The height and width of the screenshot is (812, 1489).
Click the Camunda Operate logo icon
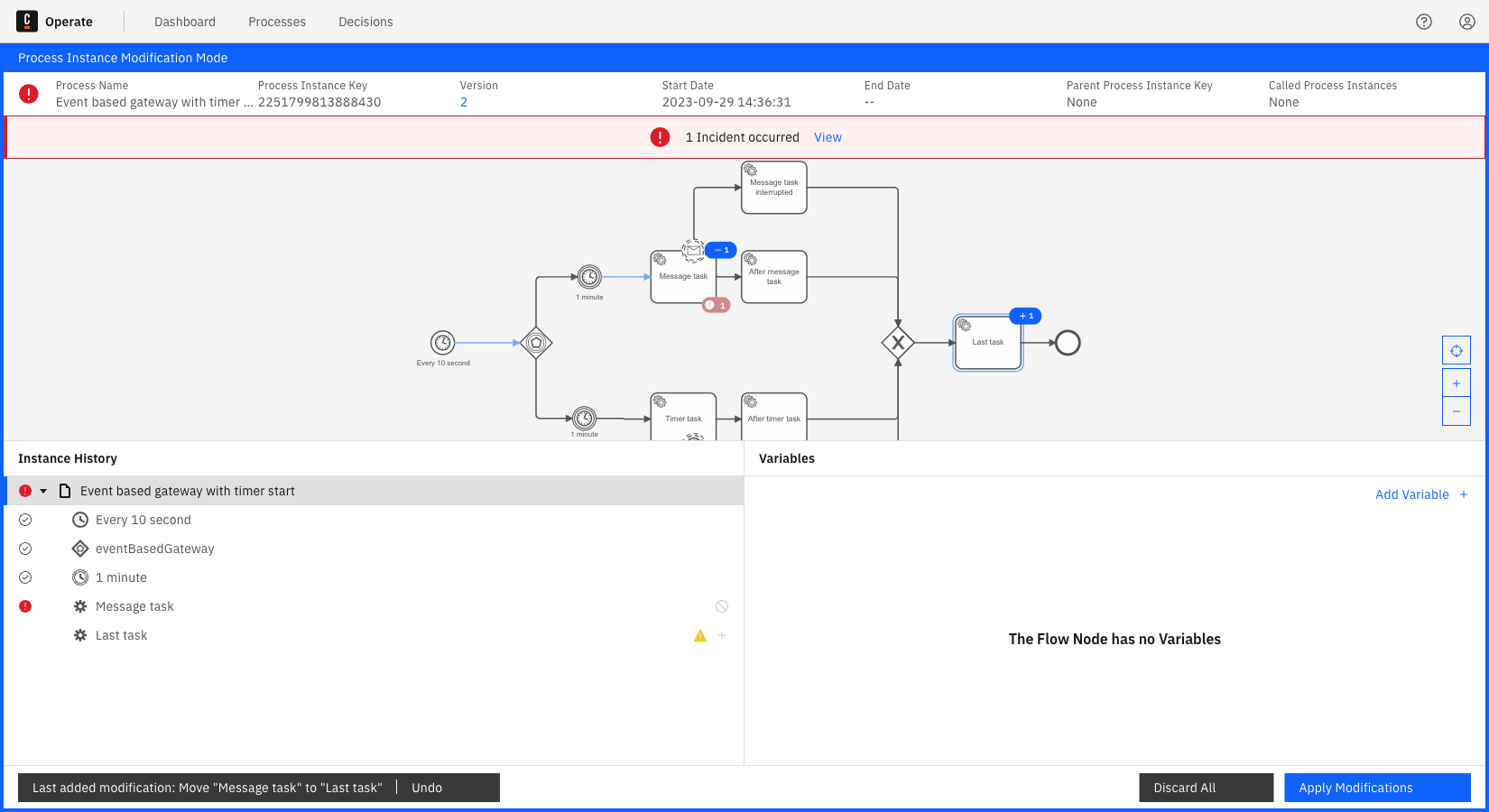(27, 21)
